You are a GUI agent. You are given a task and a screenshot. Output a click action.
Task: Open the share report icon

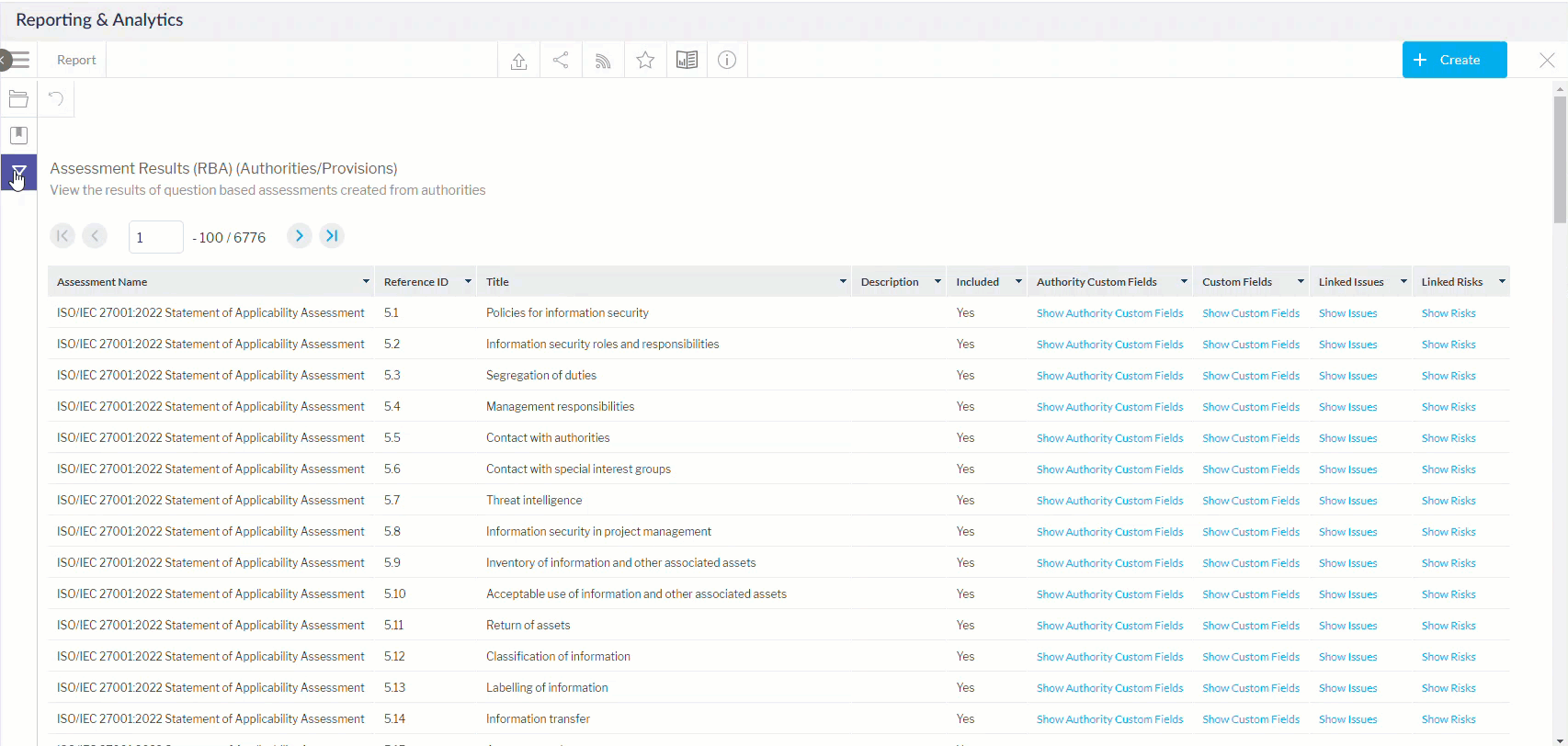click(x=561, y=61)
